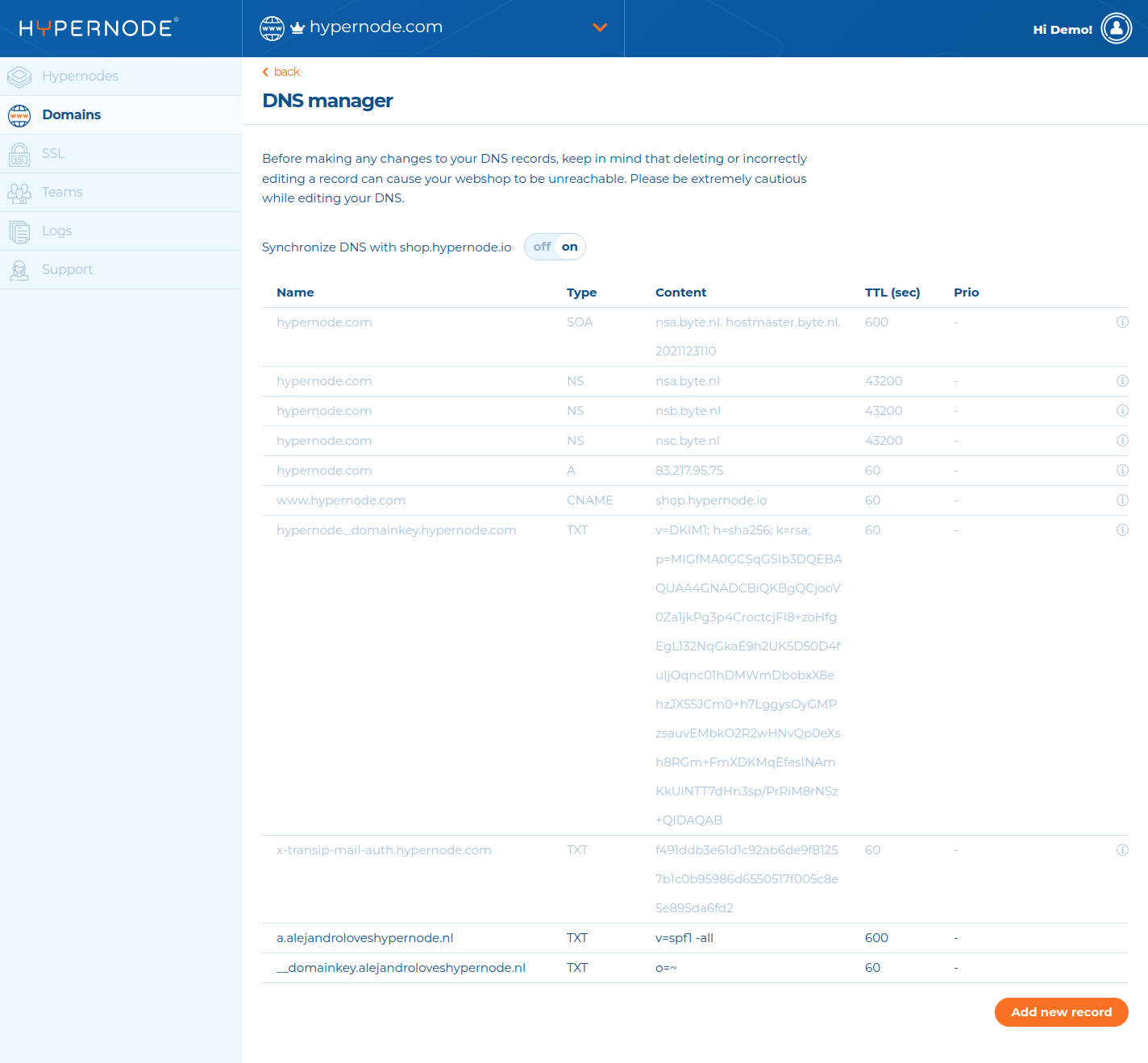Click the Content column header

tap(680, 293)
